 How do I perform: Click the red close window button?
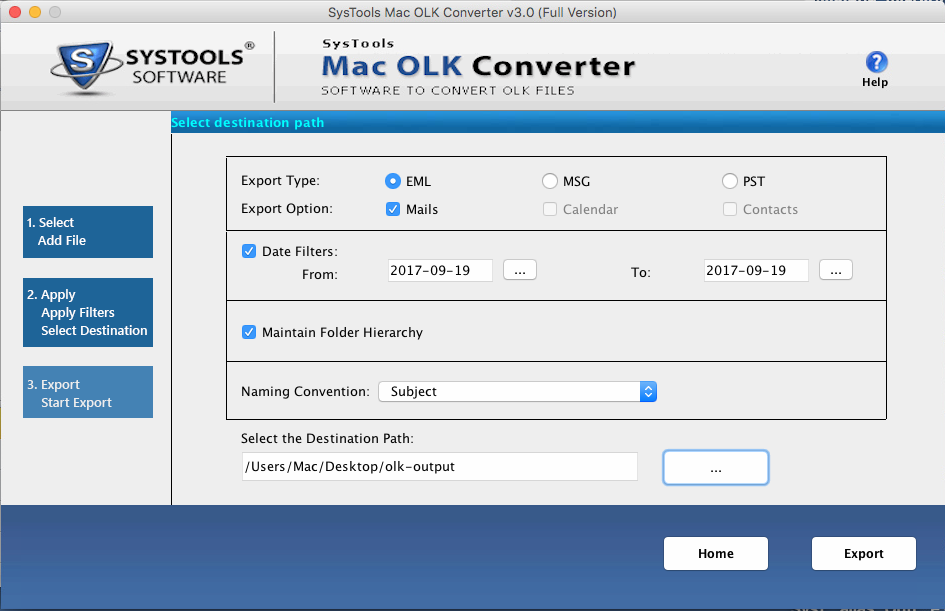point(15,12)
